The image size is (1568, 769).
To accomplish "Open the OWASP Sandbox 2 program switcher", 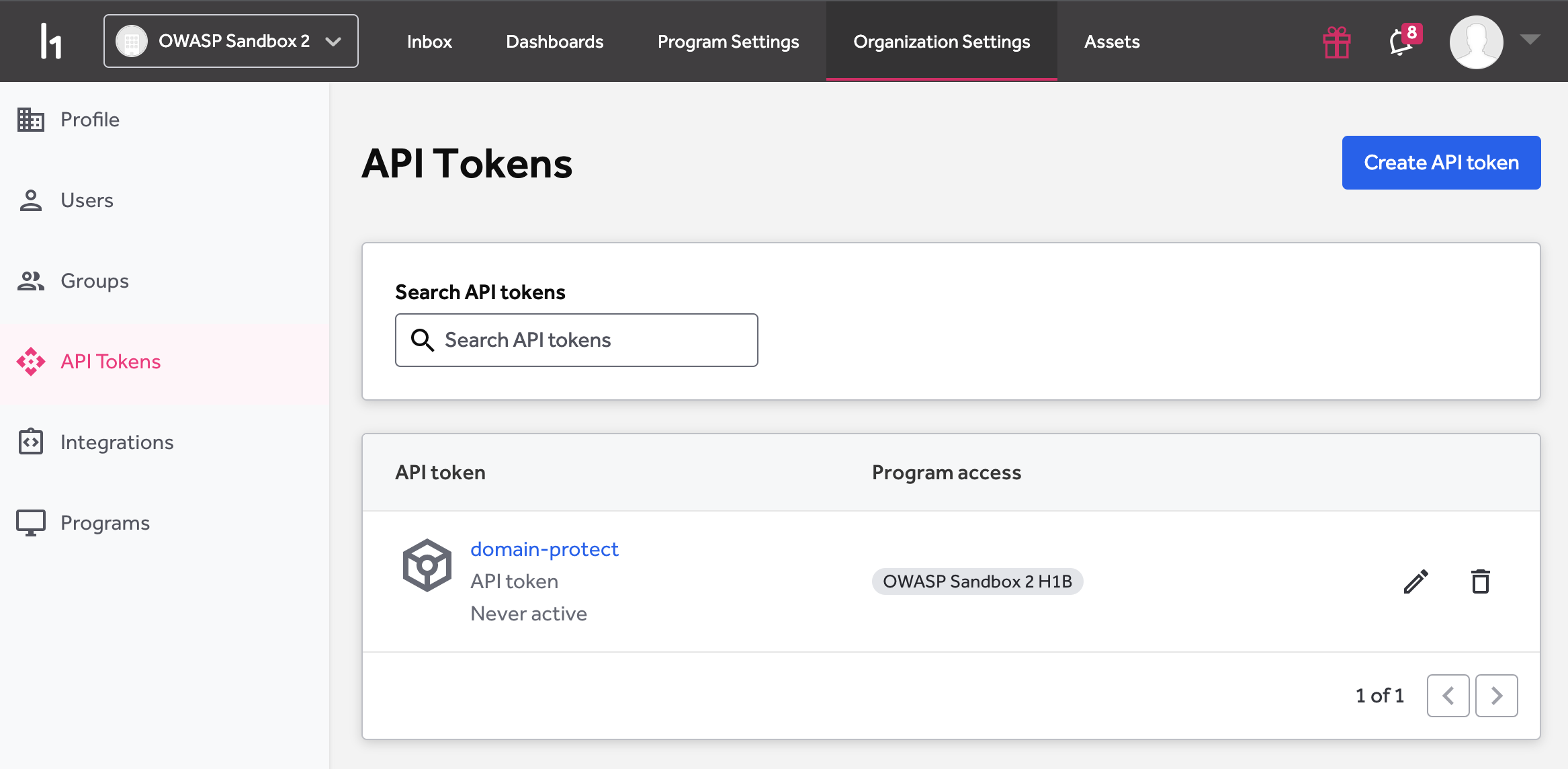I will coord(231,41).
